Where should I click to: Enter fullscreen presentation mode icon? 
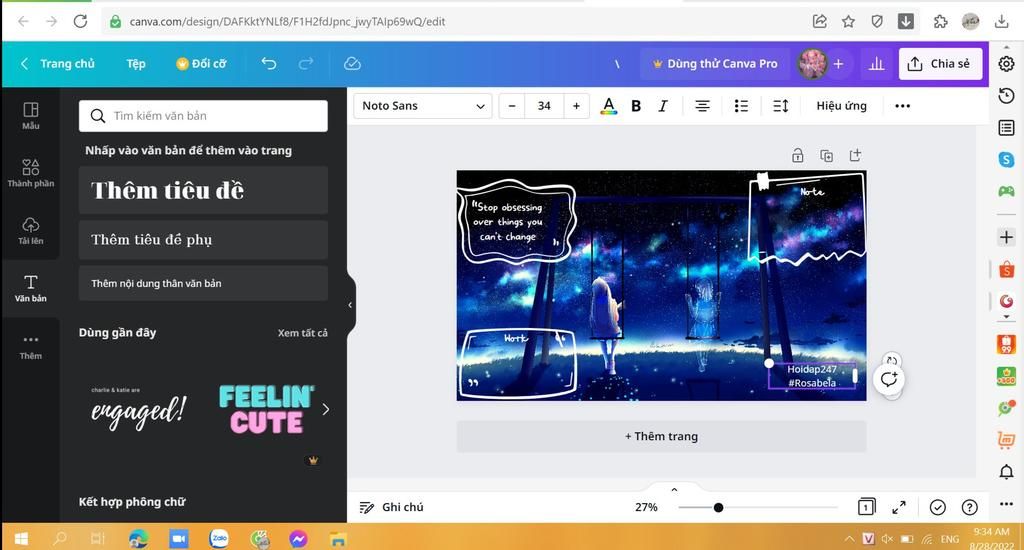point(899,508)
